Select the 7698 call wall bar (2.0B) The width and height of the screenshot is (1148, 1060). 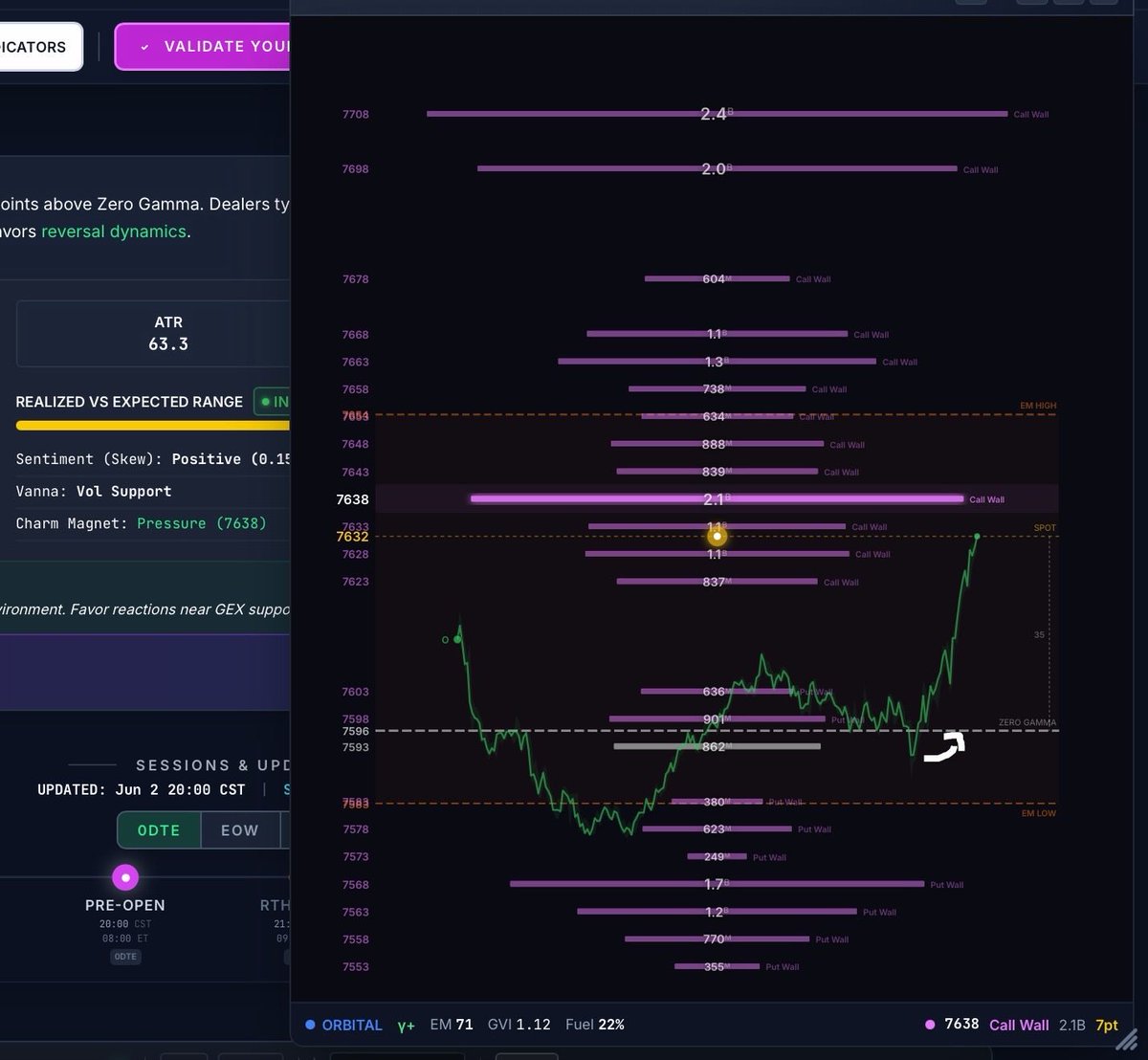(x=717, y=168)
